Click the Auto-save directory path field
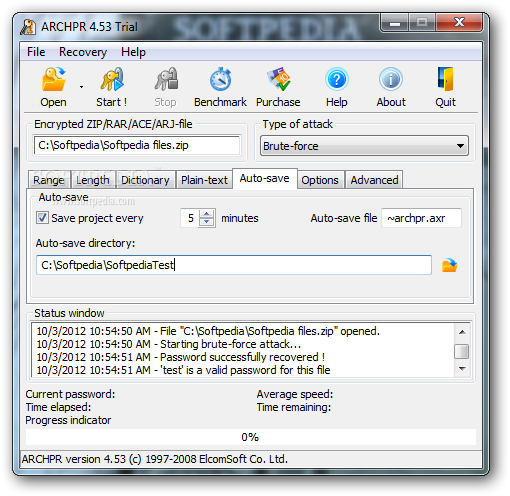This screenshot has width=510, height=496. click(234, 265)
